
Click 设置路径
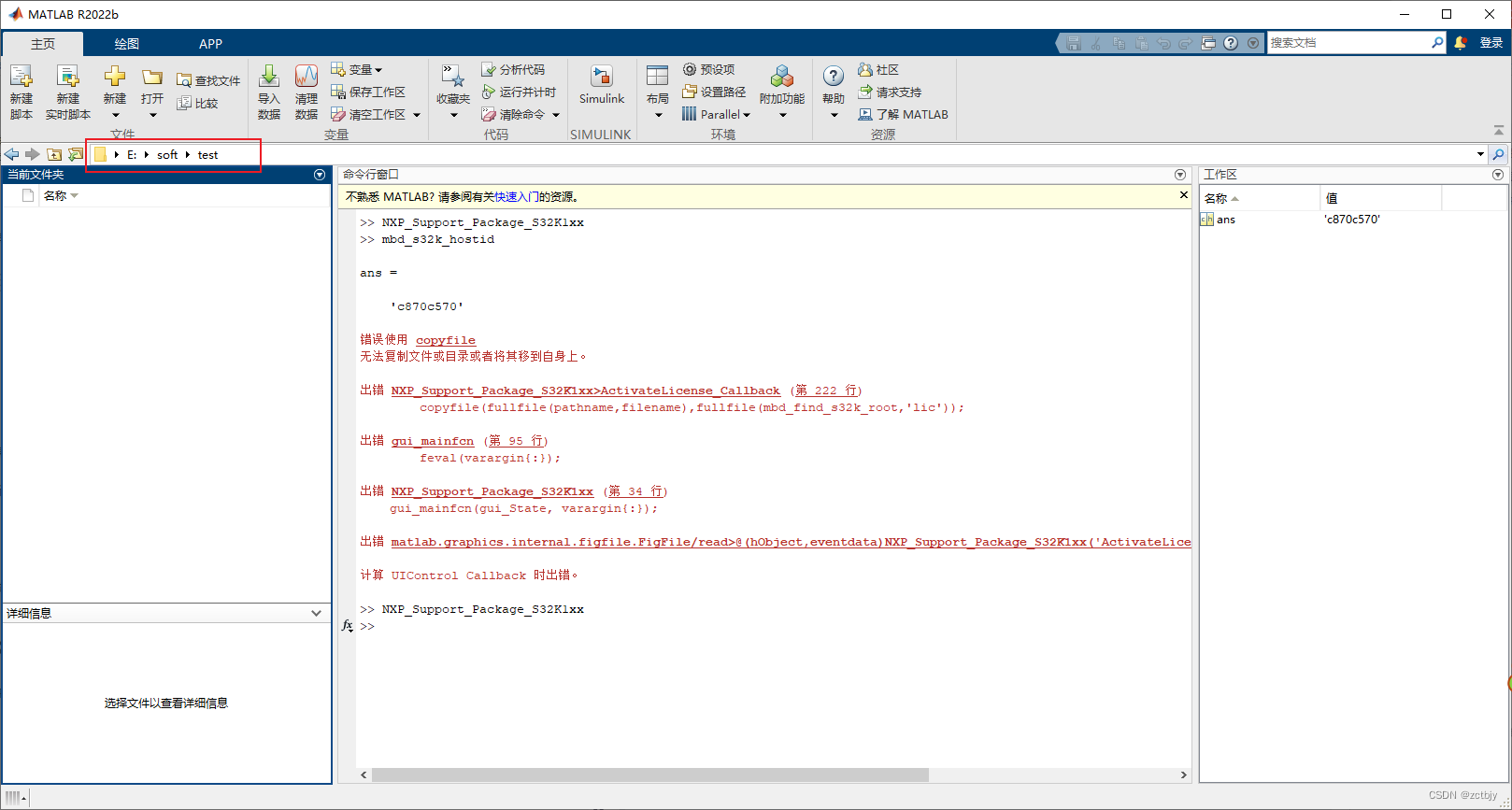pyautogui.click(x=714, y=92)
